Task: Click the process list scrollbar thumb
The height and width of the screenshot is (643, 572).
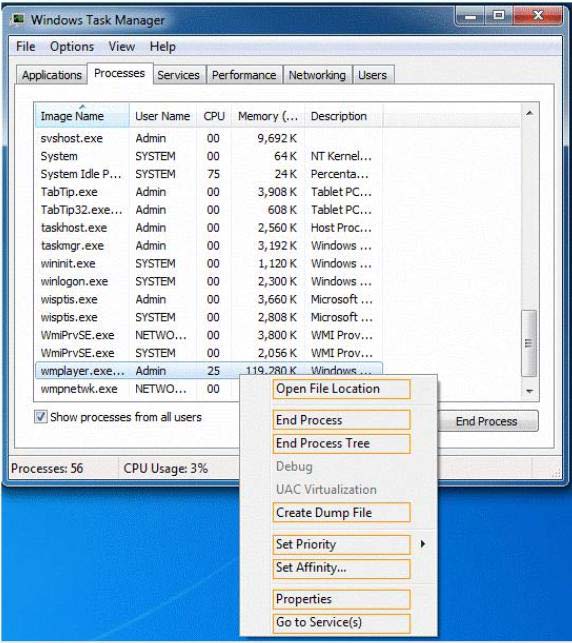Action: pyautogui.click(x=529, y=343)
